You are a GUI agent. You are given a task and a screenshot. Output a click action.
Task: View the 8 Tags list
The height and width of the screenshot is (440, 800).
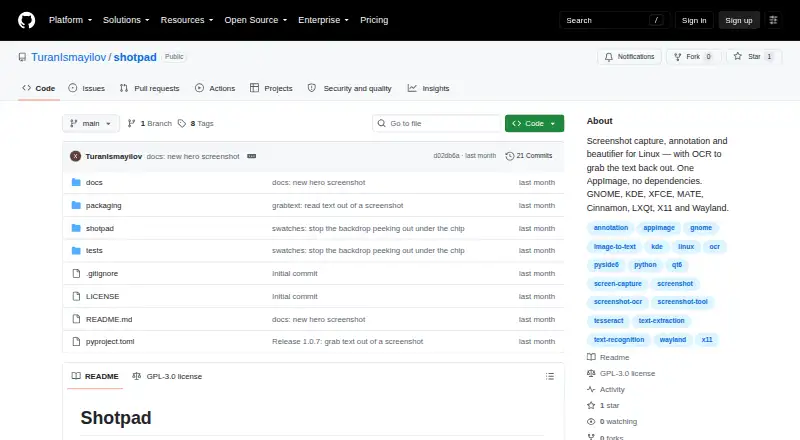[196, 124]
